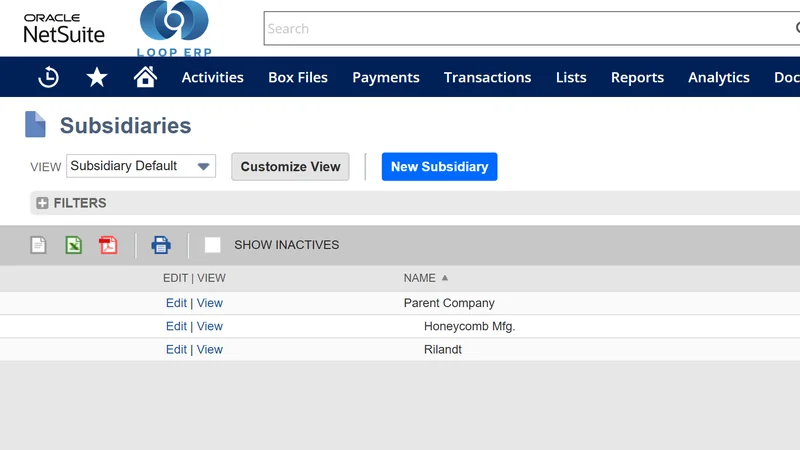The width and height of the screenshot is (800, 450).
Task: Edit the Honeycomb Mfg. subsidiary
Action: point(177,327)
